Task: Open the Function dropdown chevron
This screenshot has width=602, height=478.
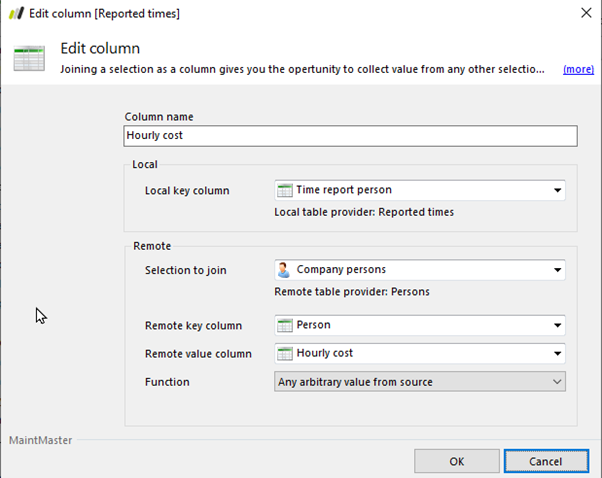Action: point(557,382)
